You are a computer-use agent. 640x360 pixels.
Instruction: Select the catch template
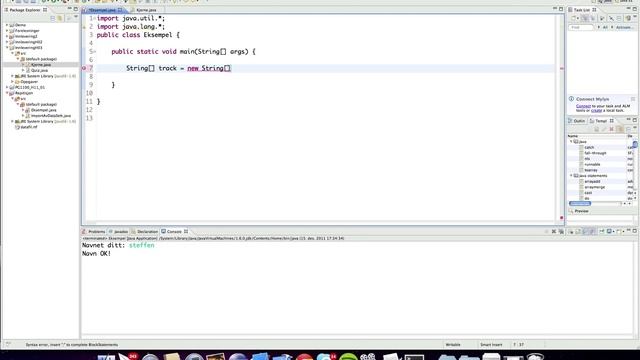[x=589, y=147]
